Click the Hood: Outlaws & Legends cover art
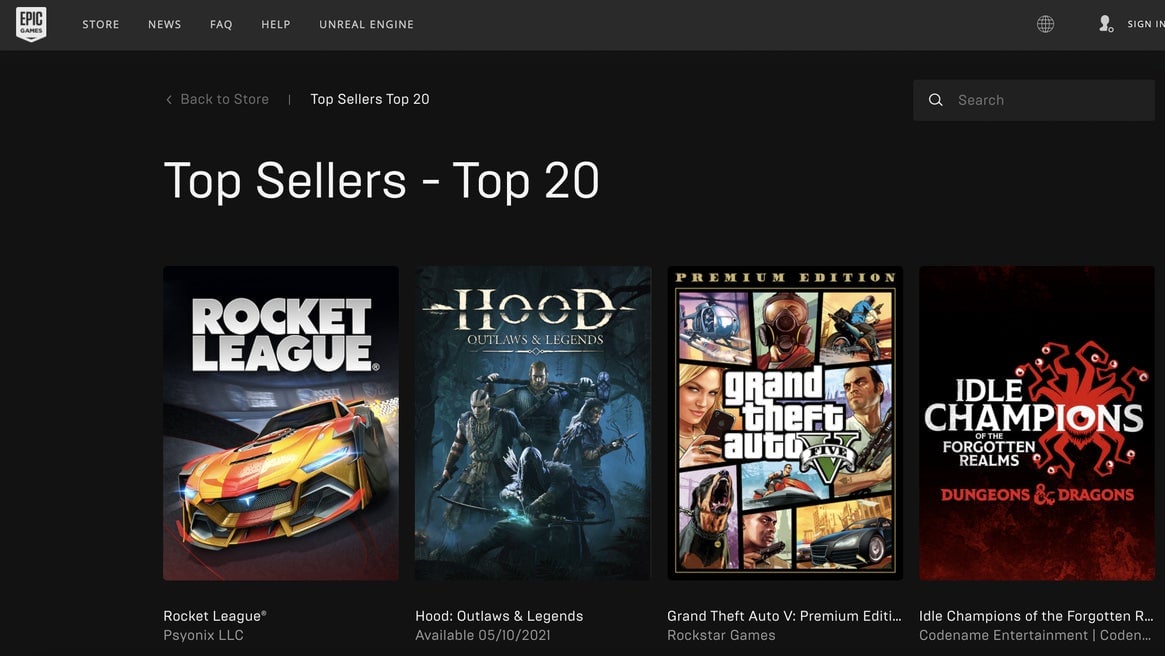 click(x=532, y=422)
